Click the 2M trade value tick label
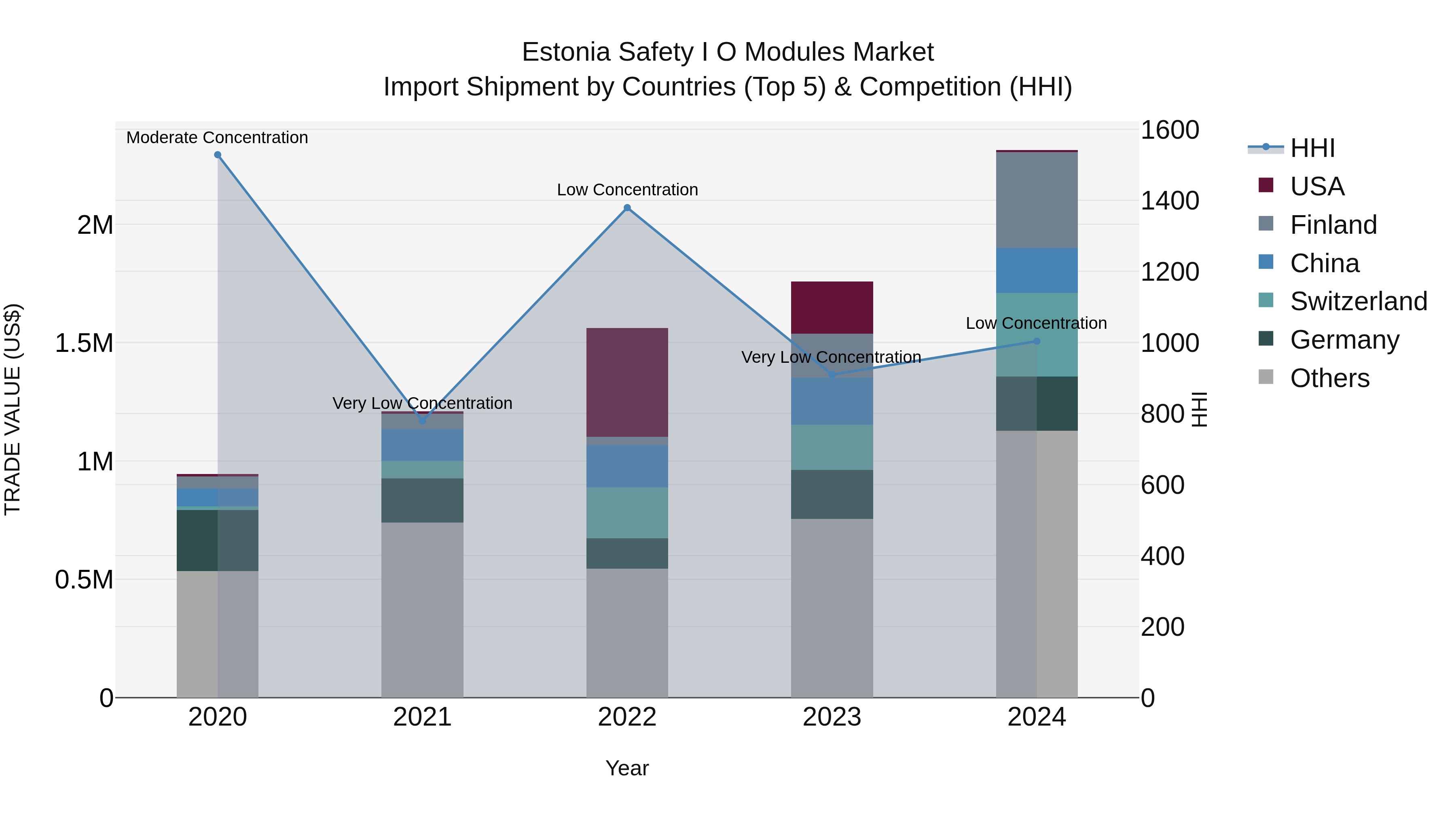Image resolution: width=1456 pixels, height=819 pixels. [x=95, y=225]
